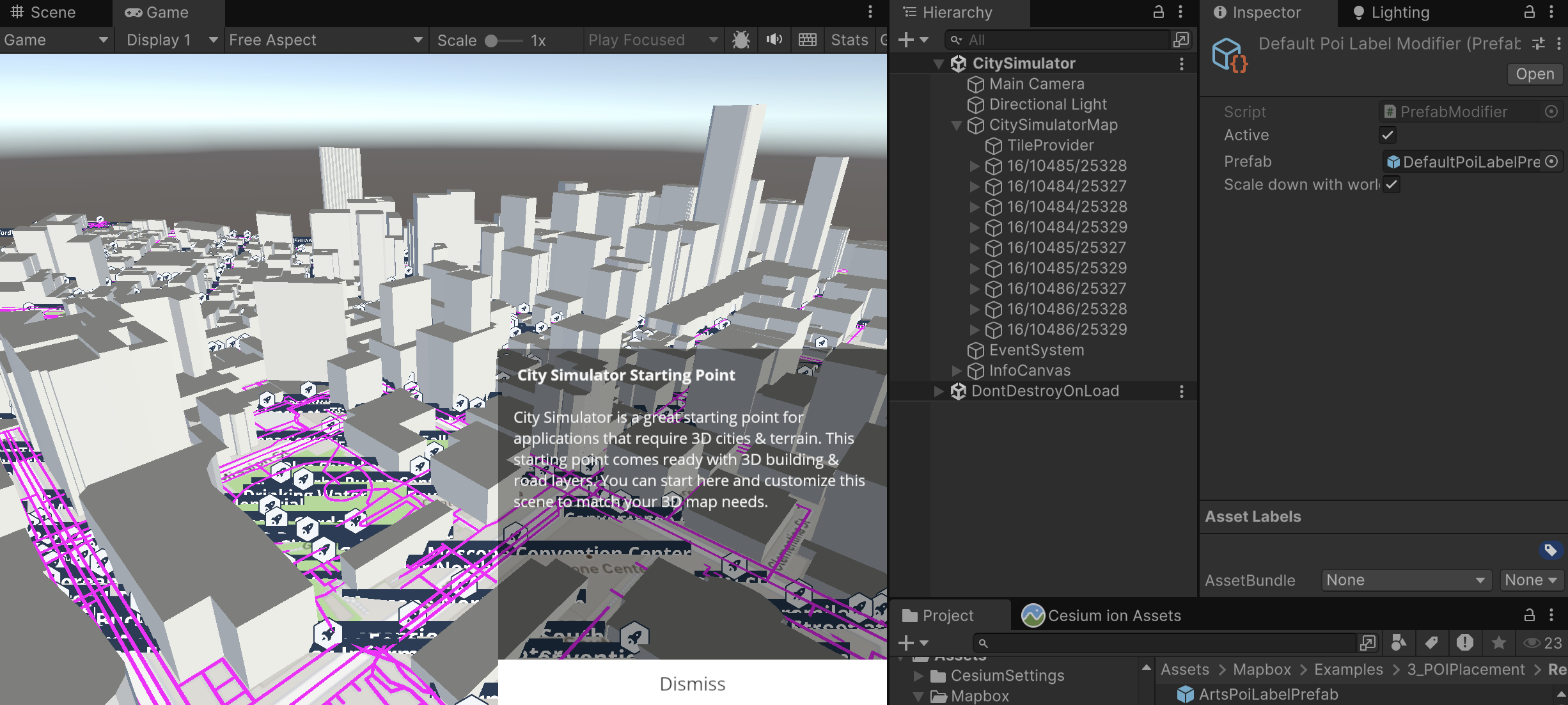Toggle hidden packages eye count in Project
This screenshot has width=1568, height=705.
[1543, 643]
